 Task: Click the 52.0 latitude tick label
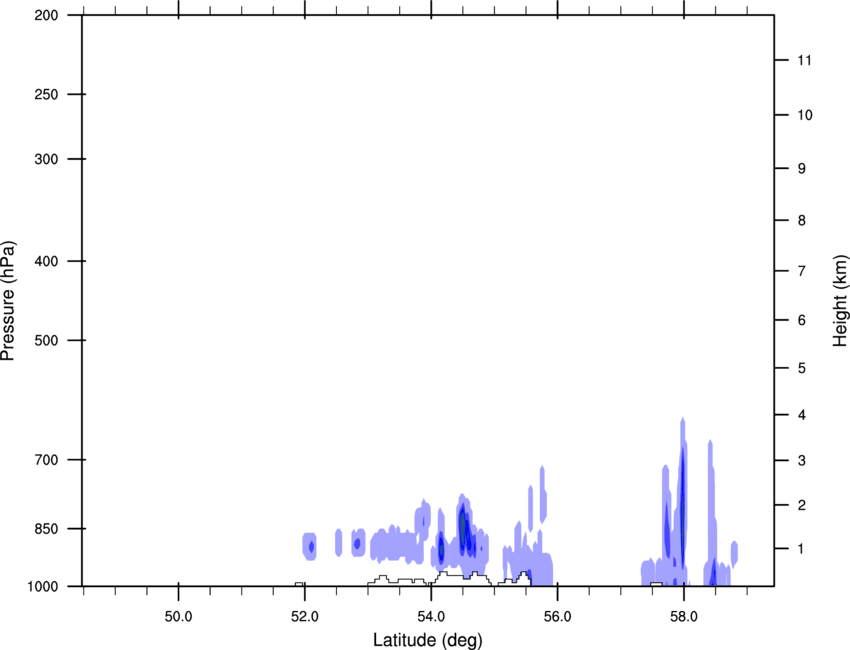(x=305, y=617)
